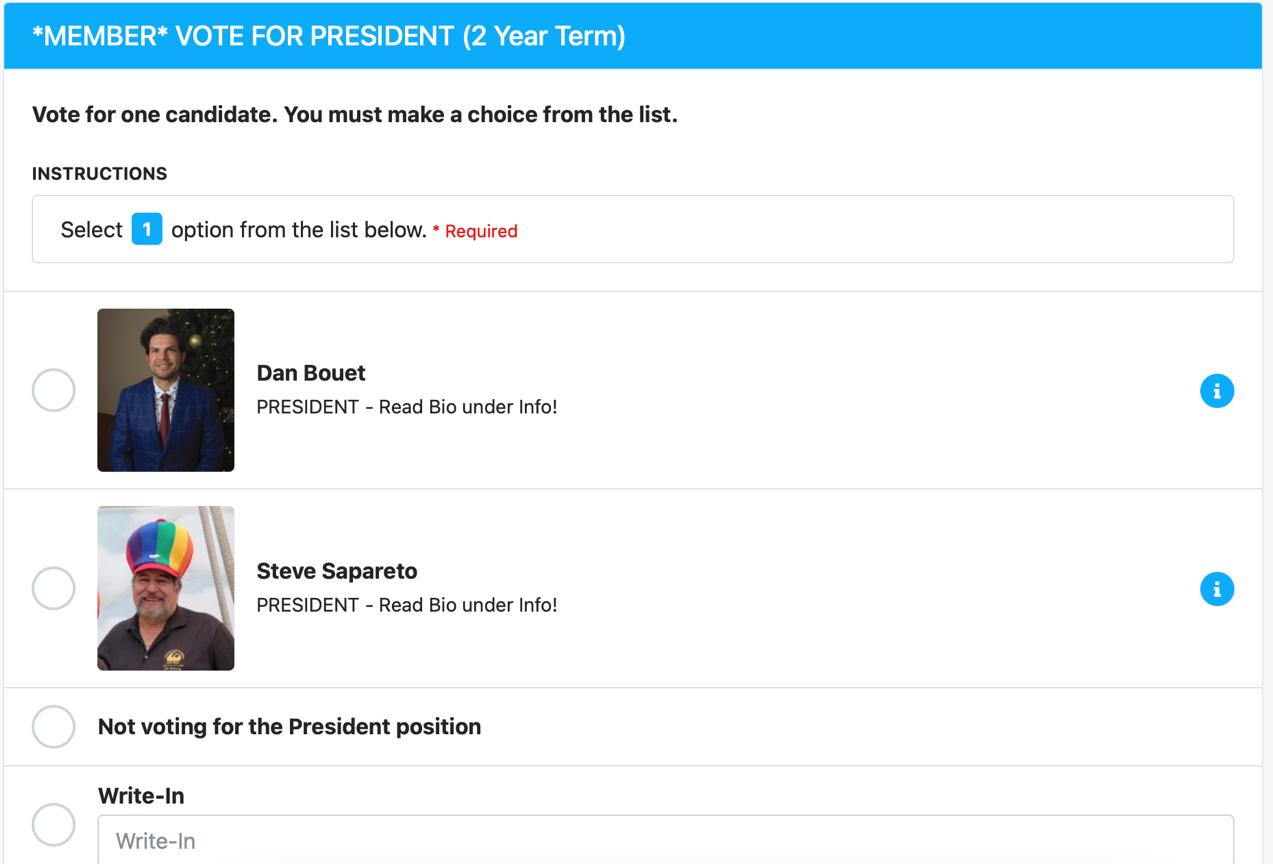This screenshot has height=864, width=1273.
Task: Open the info icon for Steve Sapareto
Action: [x=1216, y=589]
